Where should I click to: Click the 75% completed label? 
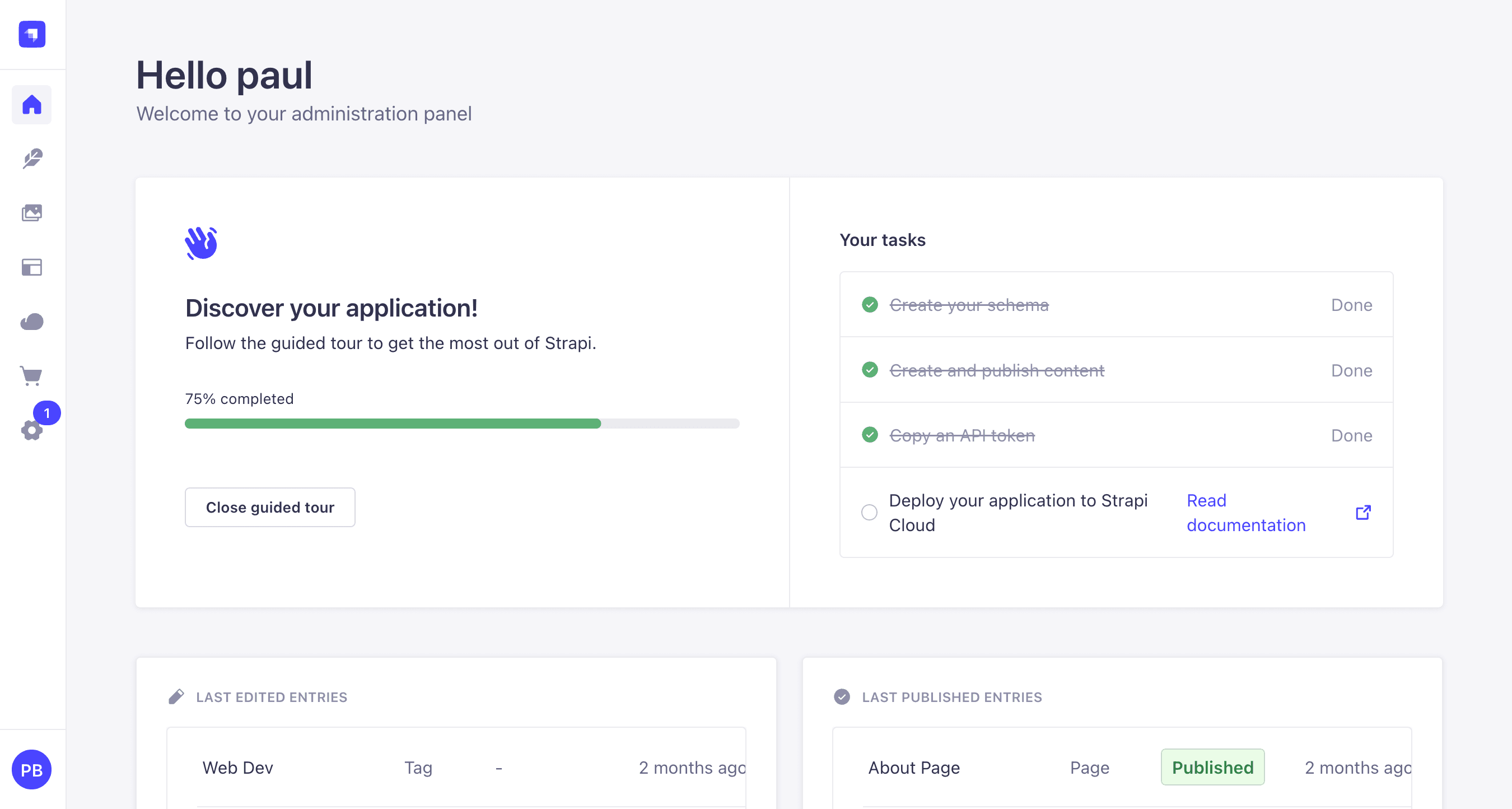point(240,399)
